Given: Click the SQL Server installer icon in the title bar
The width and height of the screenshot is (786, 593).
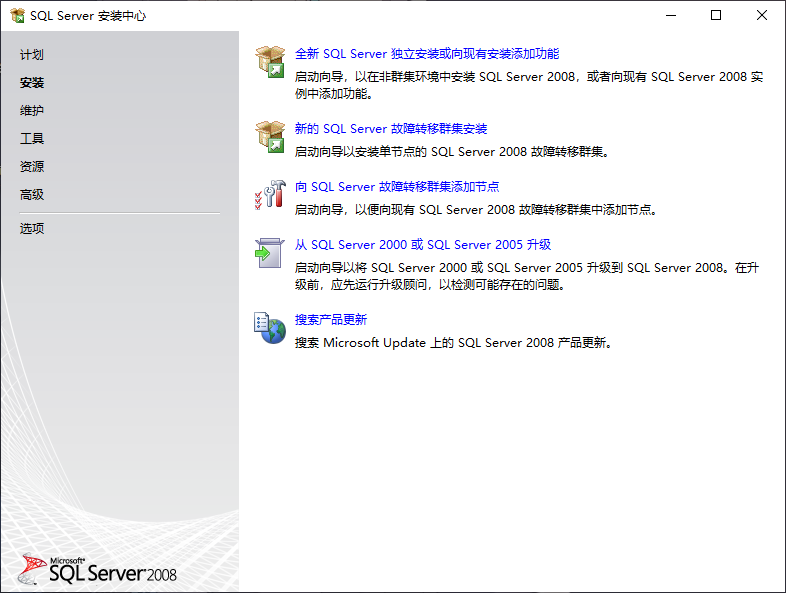Looking at the screenshot, I should (18, 16).
